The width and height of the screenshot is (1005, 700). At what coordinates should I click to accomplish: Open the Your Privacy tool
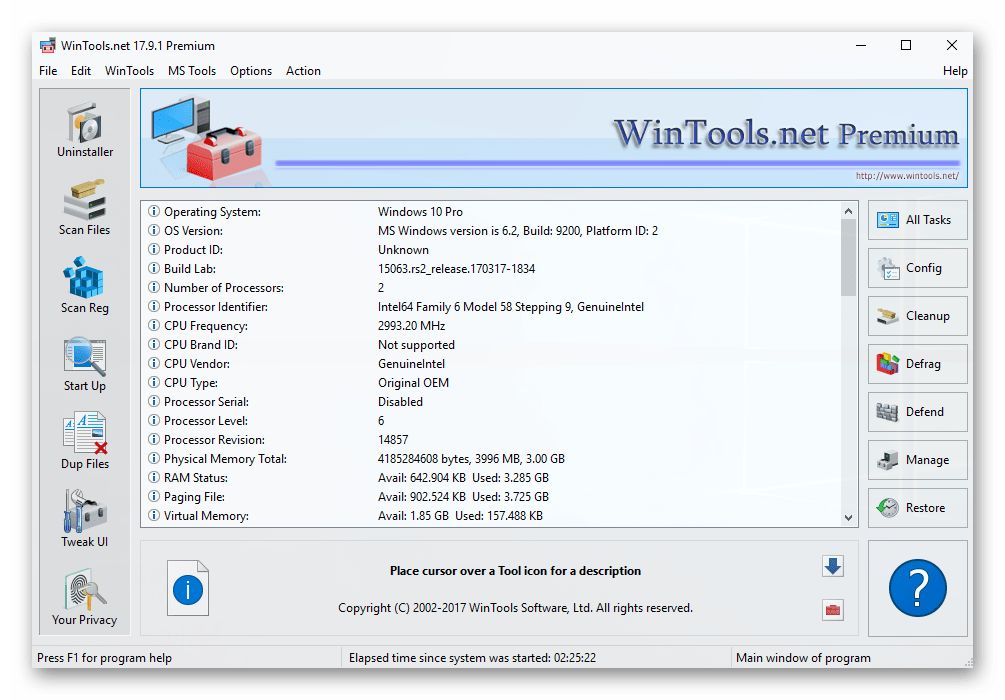point(85,597)
